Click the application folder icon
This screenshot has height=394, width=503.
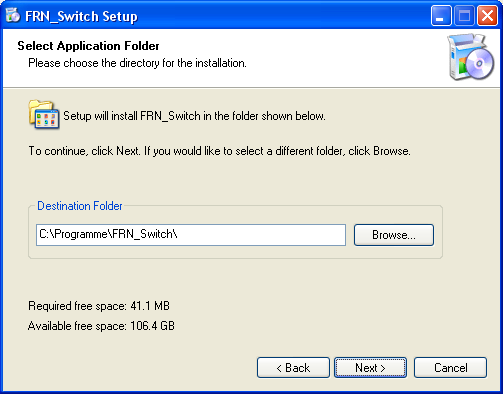(44, 114)
